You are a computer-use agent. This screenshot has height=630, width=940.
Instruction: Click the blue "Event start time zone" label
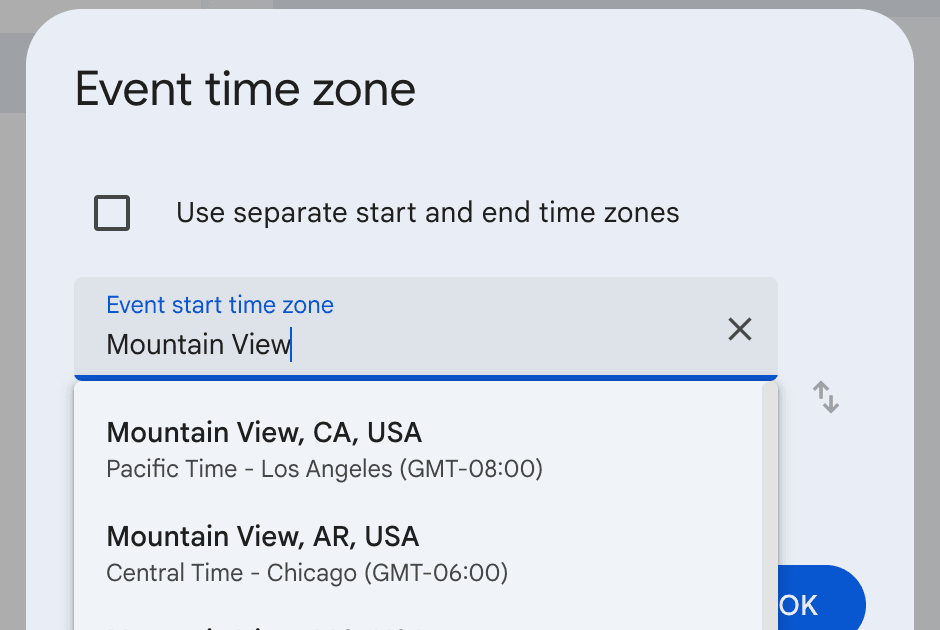click(220, 305)
